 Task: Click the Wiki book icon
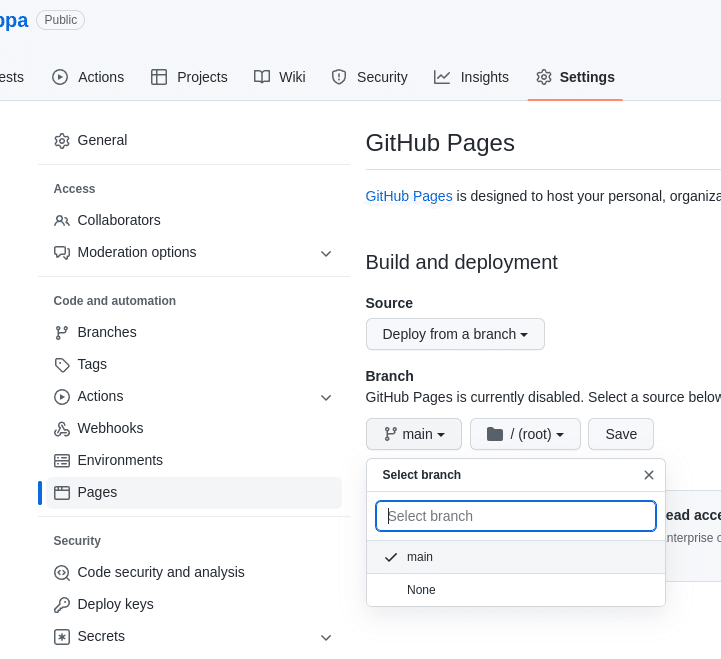[262, 77]
